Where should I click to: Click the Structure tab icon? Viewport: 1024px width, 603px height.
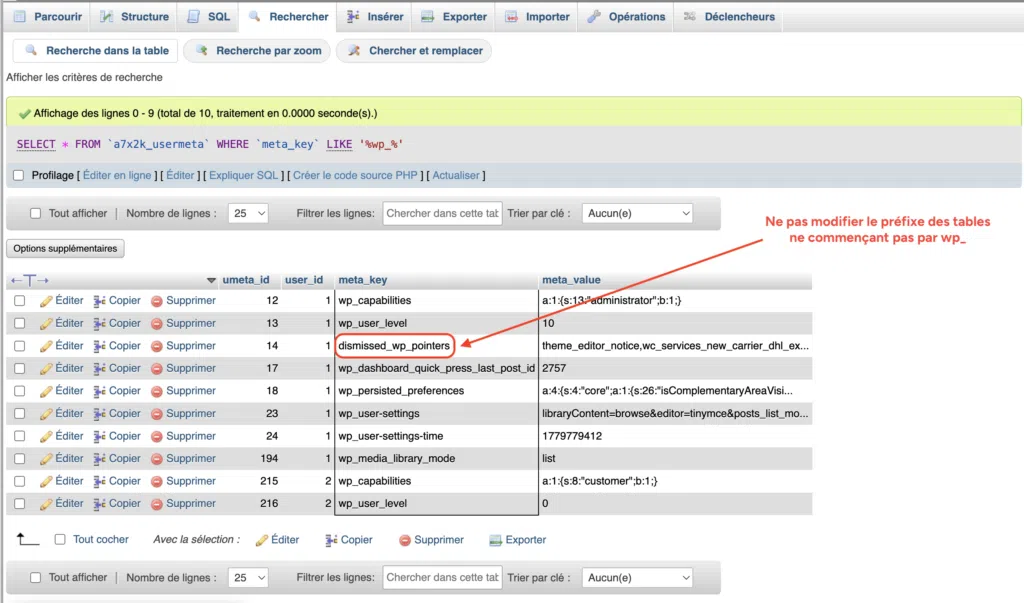pos(106,16)
